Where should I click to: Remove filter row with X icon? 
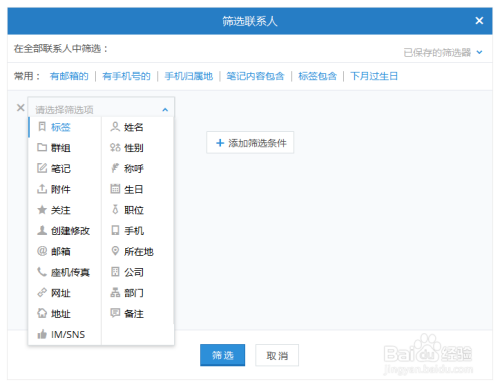coord(21,108)
